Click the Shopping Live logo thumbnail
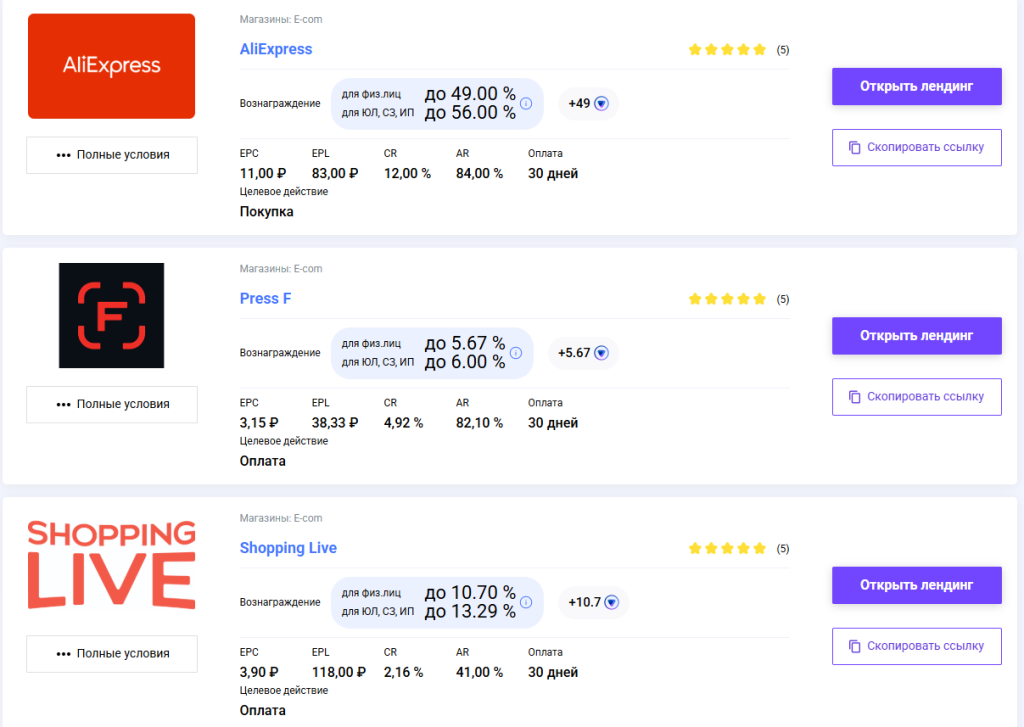Screen dimensions: 1024x727 pyautogui.click(x=111, y=564)
